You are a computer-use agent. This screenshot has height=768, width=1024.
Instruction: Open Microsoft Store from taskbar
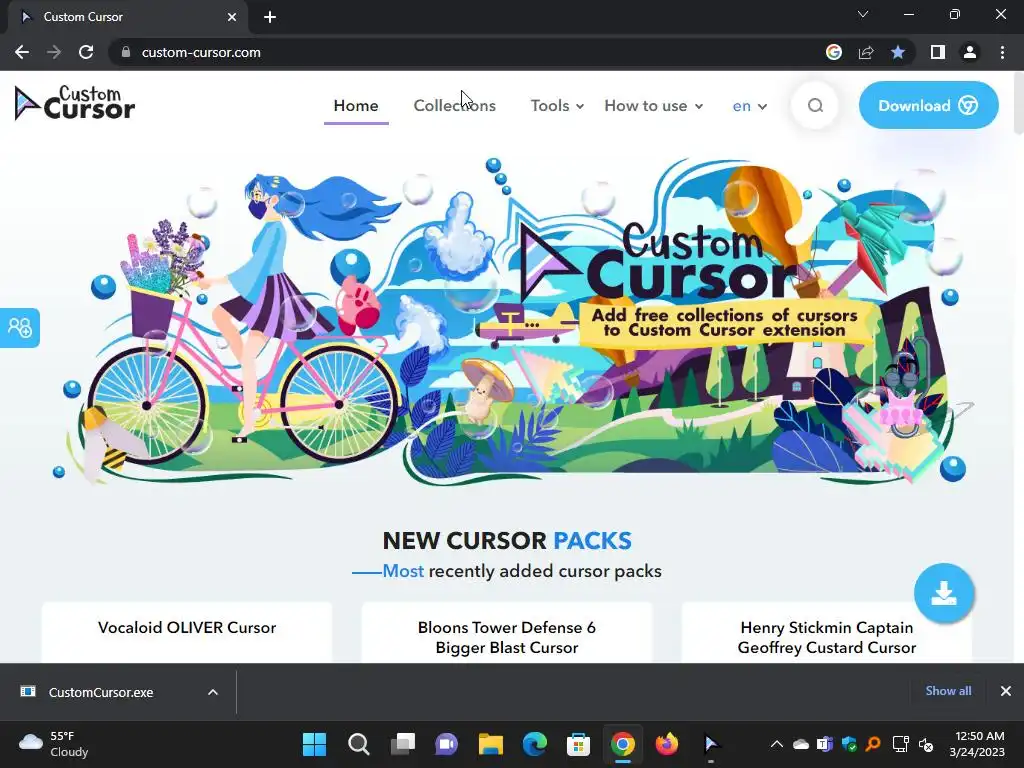(x=579, y=744)
